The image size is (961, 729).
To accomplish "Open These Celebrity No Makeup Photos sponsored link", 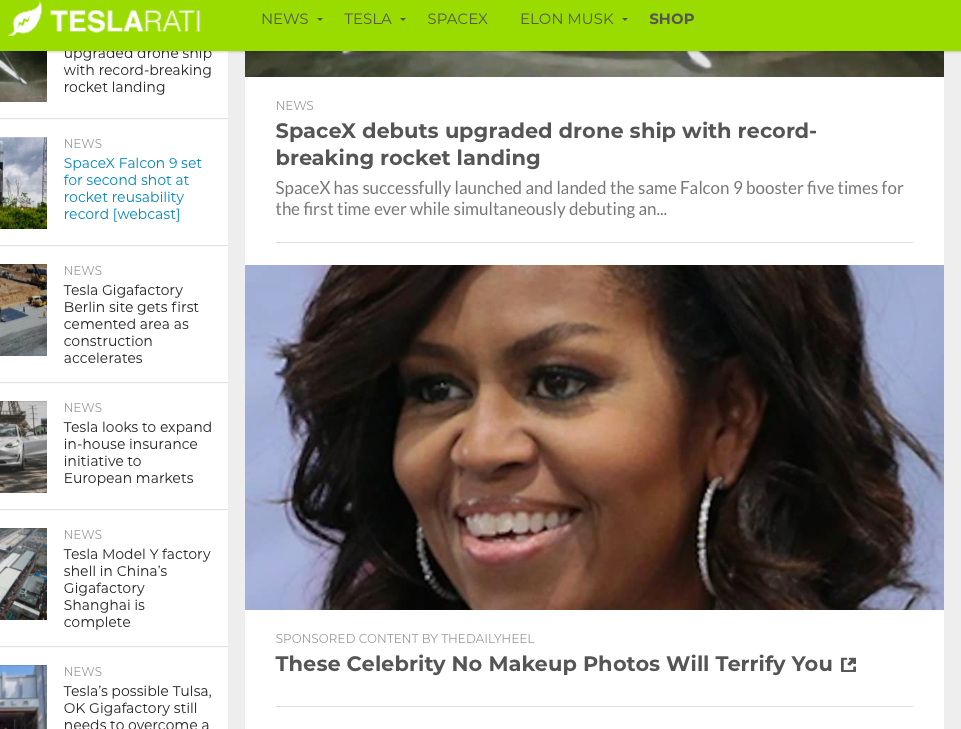I will click(x=553, y=664).
